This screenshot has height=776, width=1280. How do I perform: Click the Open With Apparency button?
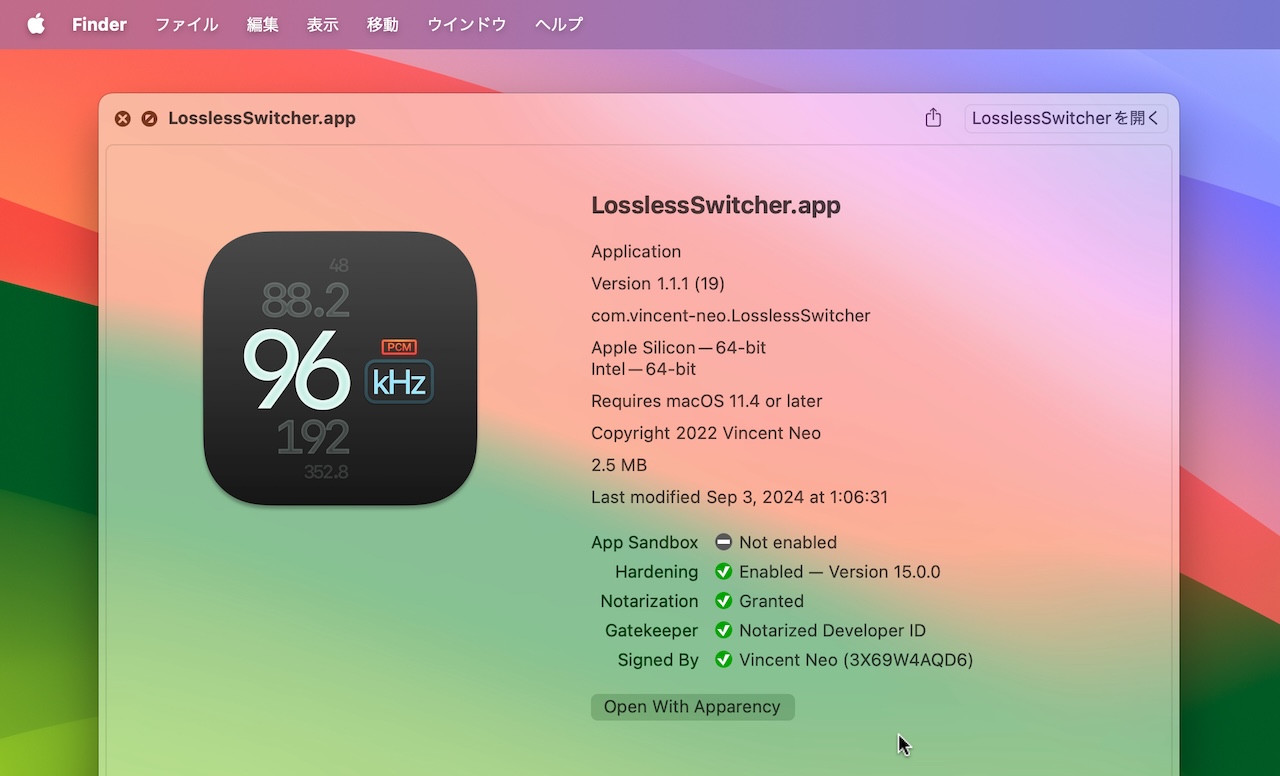click(x=692, y=707)
